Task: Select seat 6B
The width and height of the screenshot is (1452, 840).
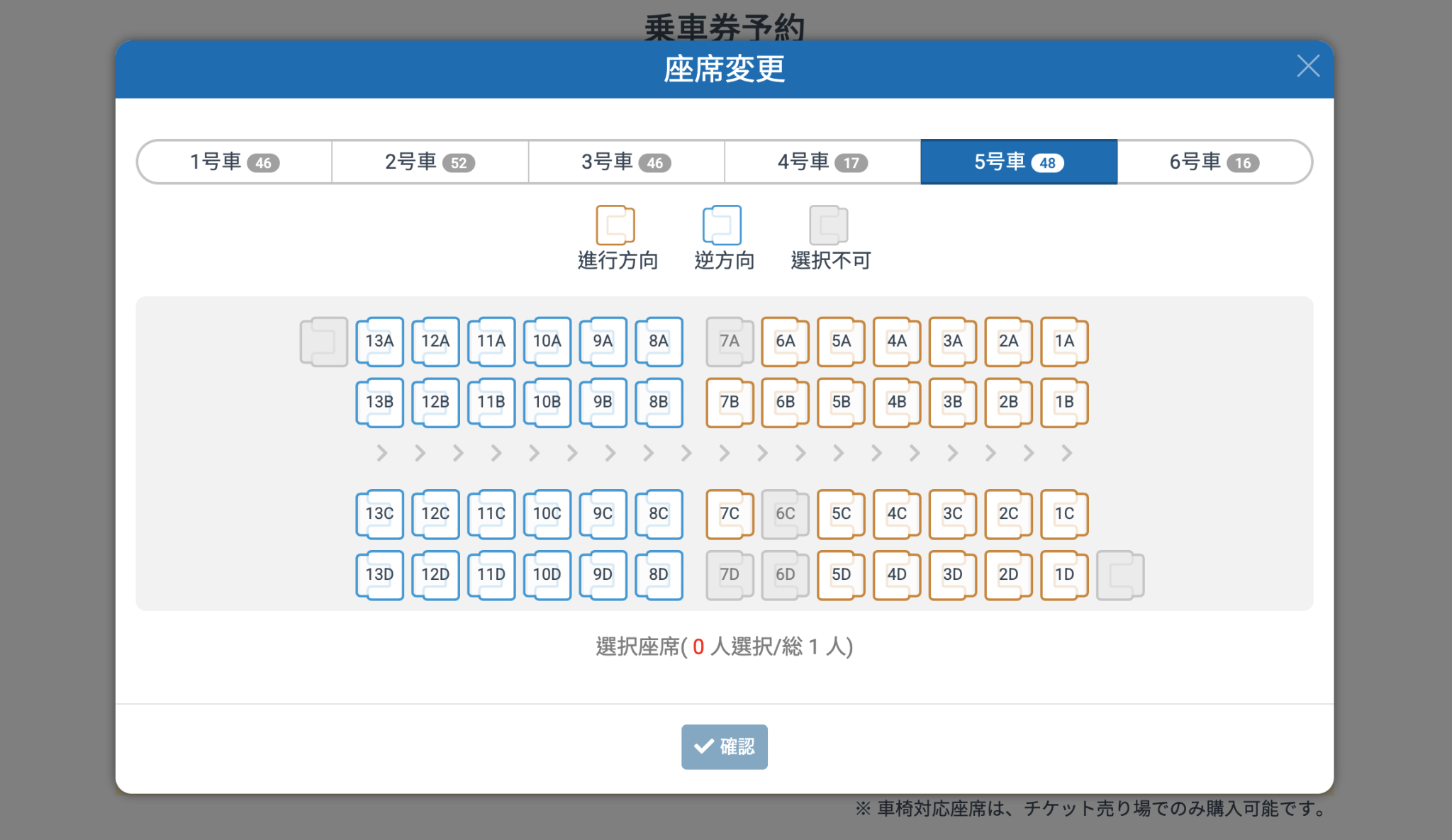Action: [785, 402]
